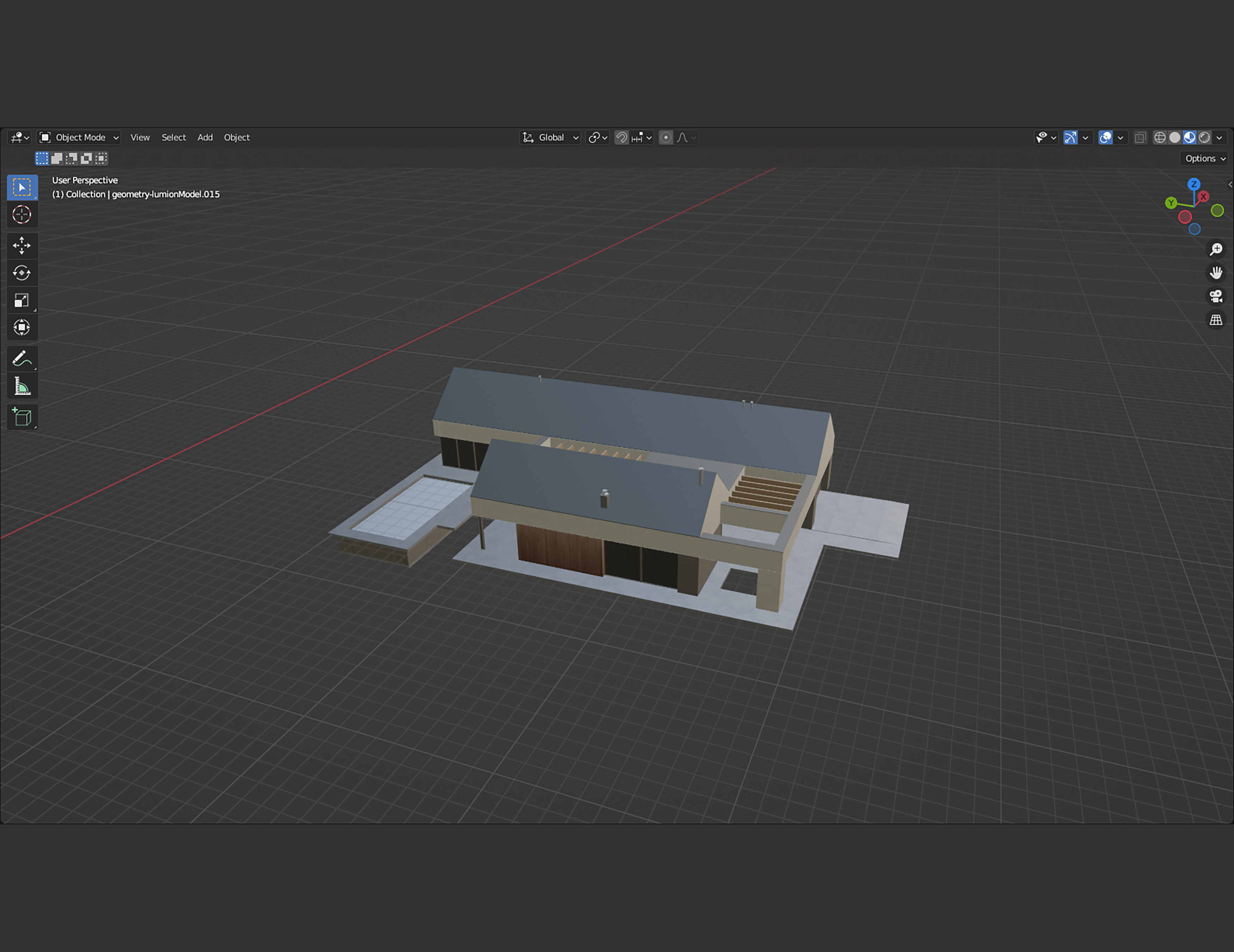The height and width of the screenshot is (952, 1234).
Task: Toggle viewport overlays
Action: click(x=1106, y=137)
